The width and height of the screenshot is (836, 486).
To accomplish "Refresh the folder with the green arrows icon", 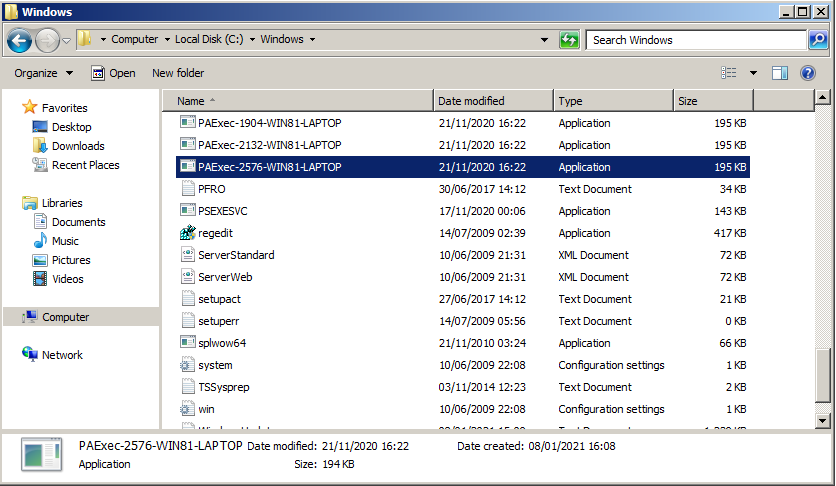I will click(x=569, y=40).
